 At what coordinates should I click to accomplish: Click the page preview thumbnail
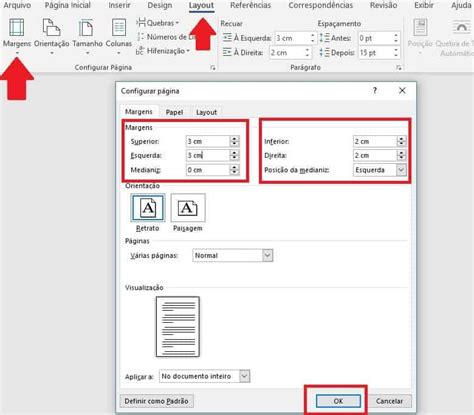(178, 327)
